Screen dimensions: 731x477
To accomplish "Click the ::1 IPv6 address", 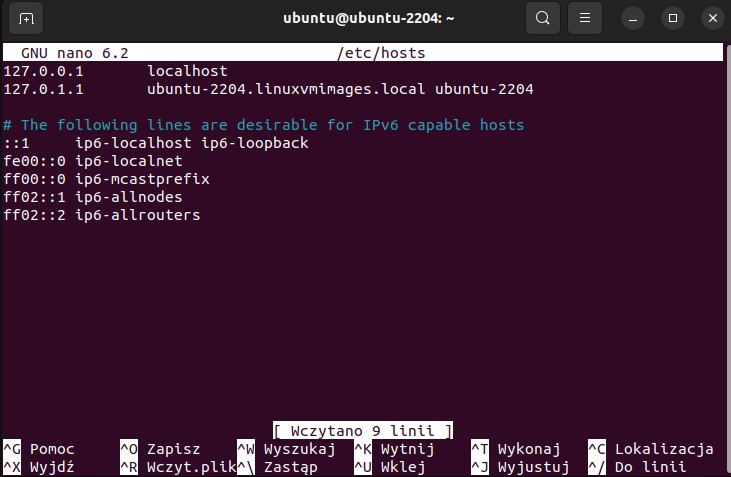I will pos(16,143).
